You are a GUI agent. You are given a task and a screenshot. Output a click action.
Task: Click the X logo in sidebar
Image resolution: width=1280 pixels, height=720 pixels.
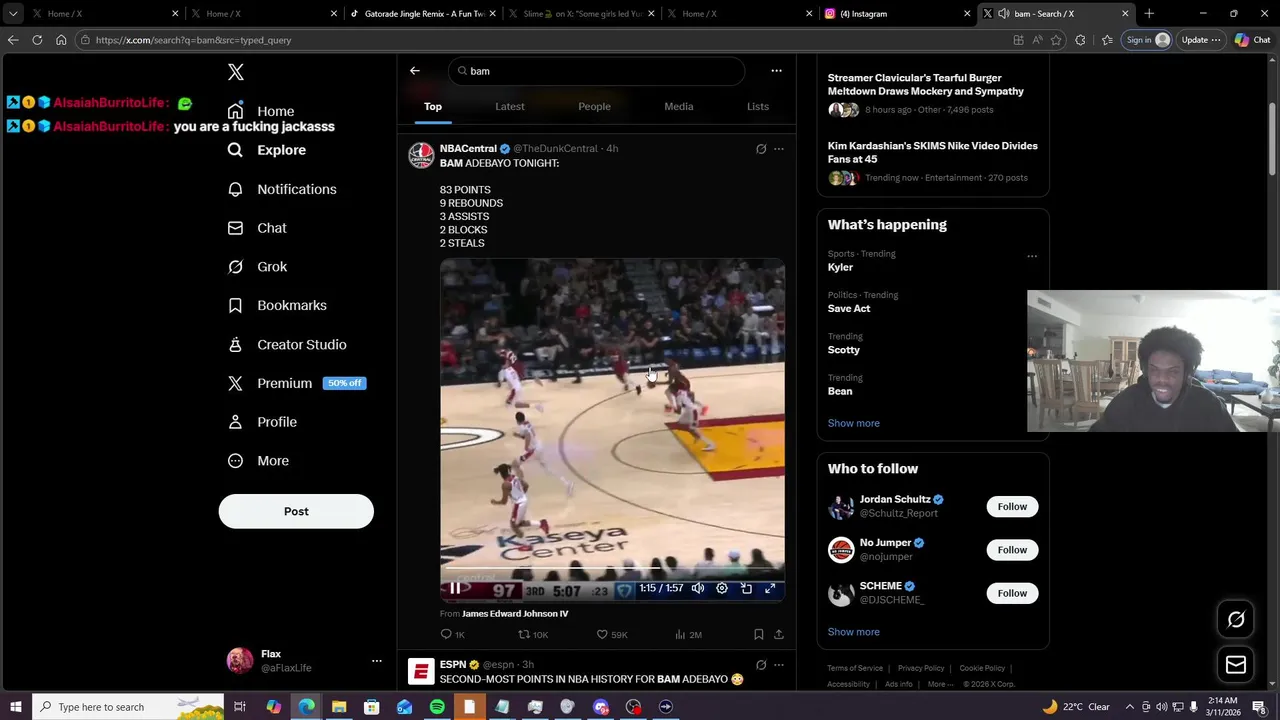(236, 72)
